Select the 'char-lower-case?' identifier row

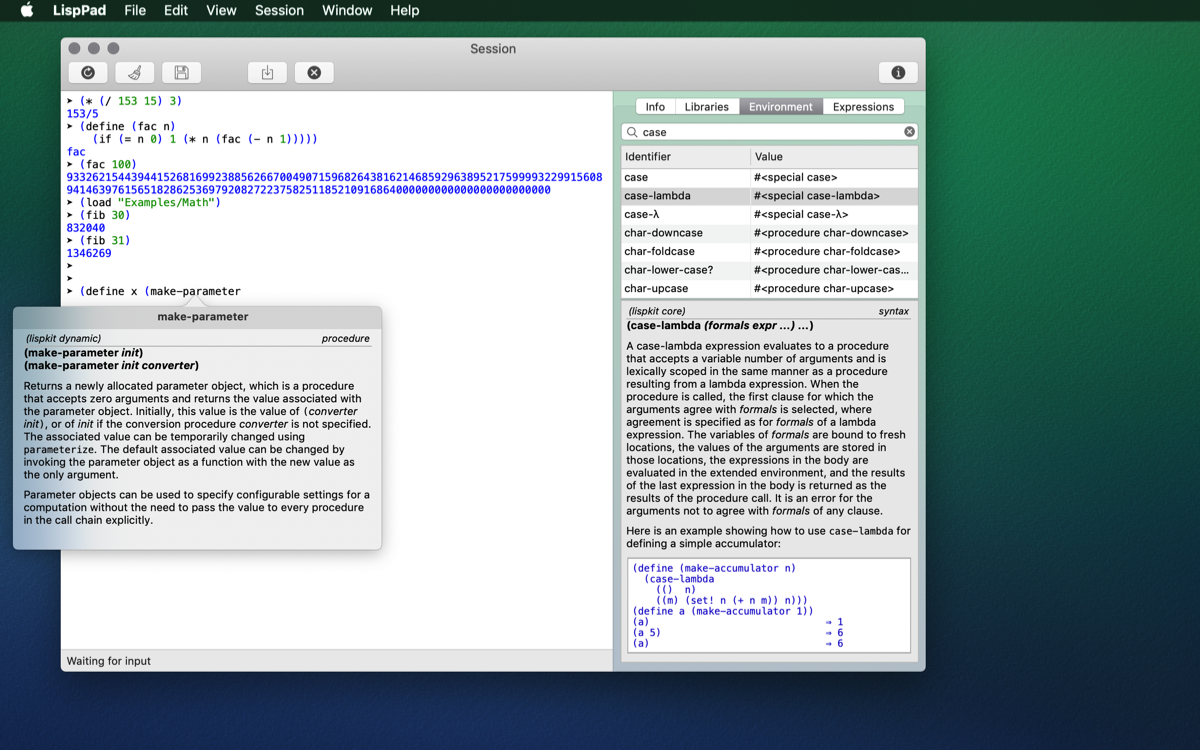pyautogui.click(x=769, y=270)
